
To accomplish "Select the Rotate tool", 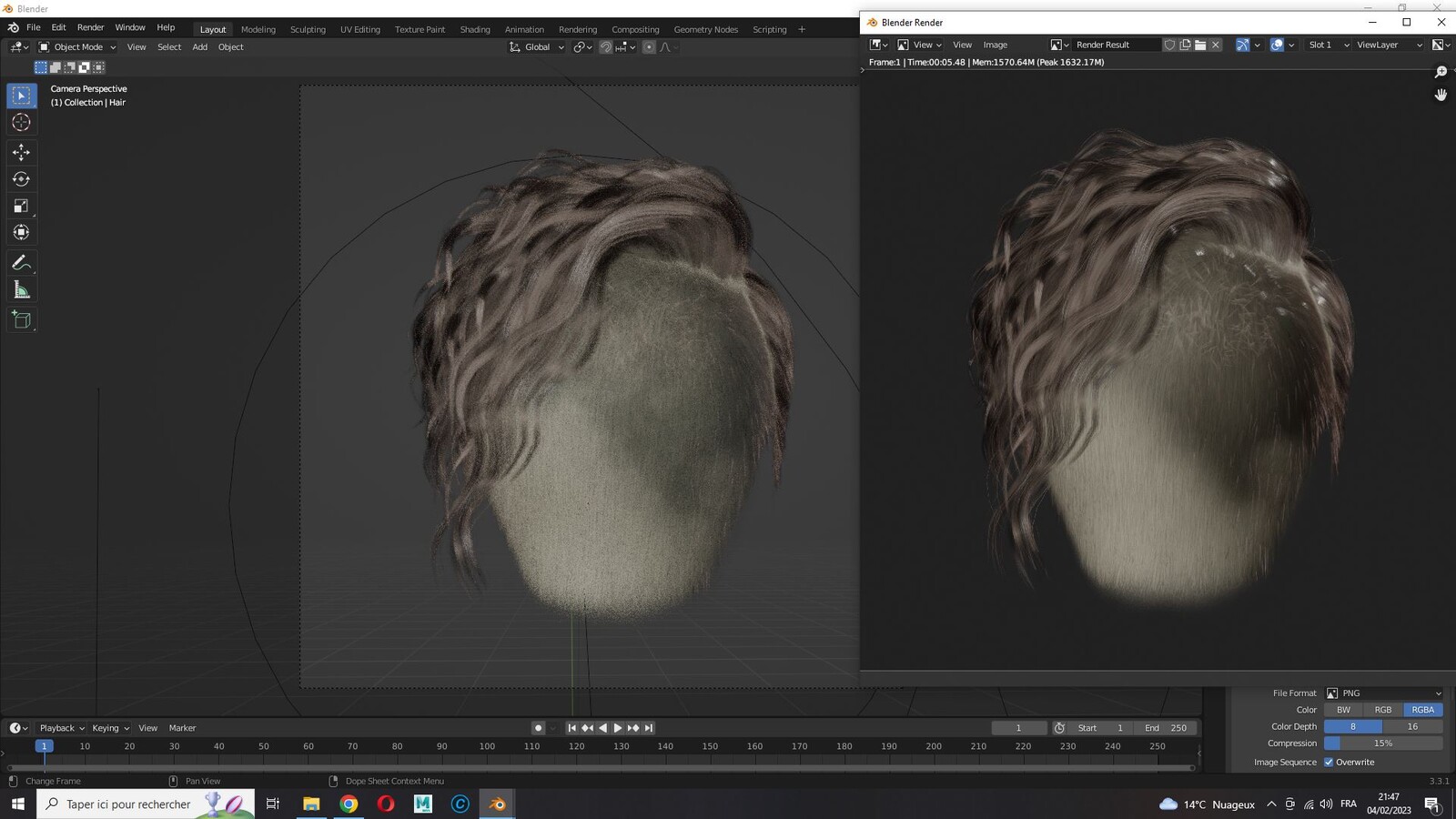I will coord(21,179).
